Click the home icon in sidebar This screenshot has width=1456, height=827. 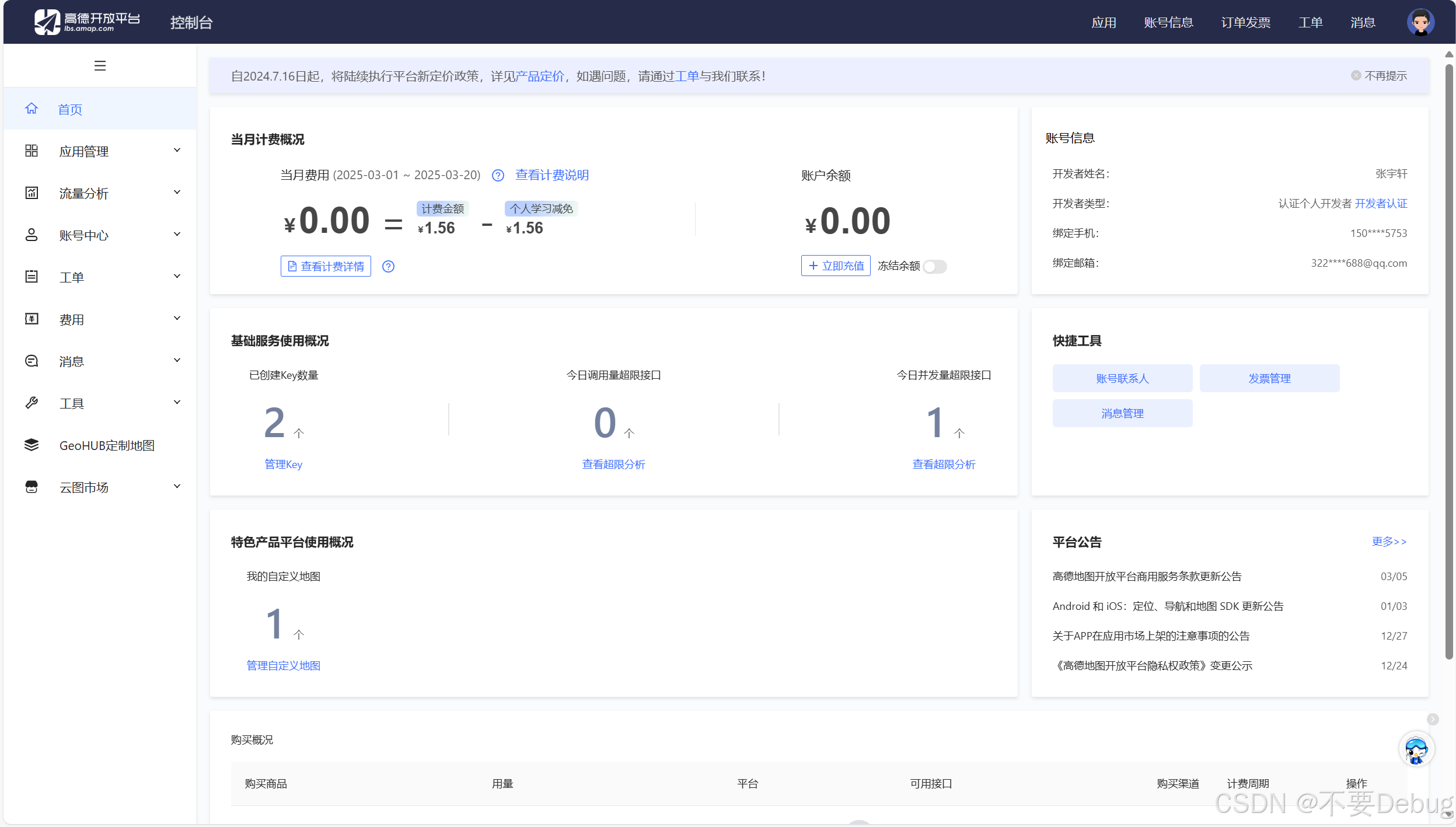[32, 109]
